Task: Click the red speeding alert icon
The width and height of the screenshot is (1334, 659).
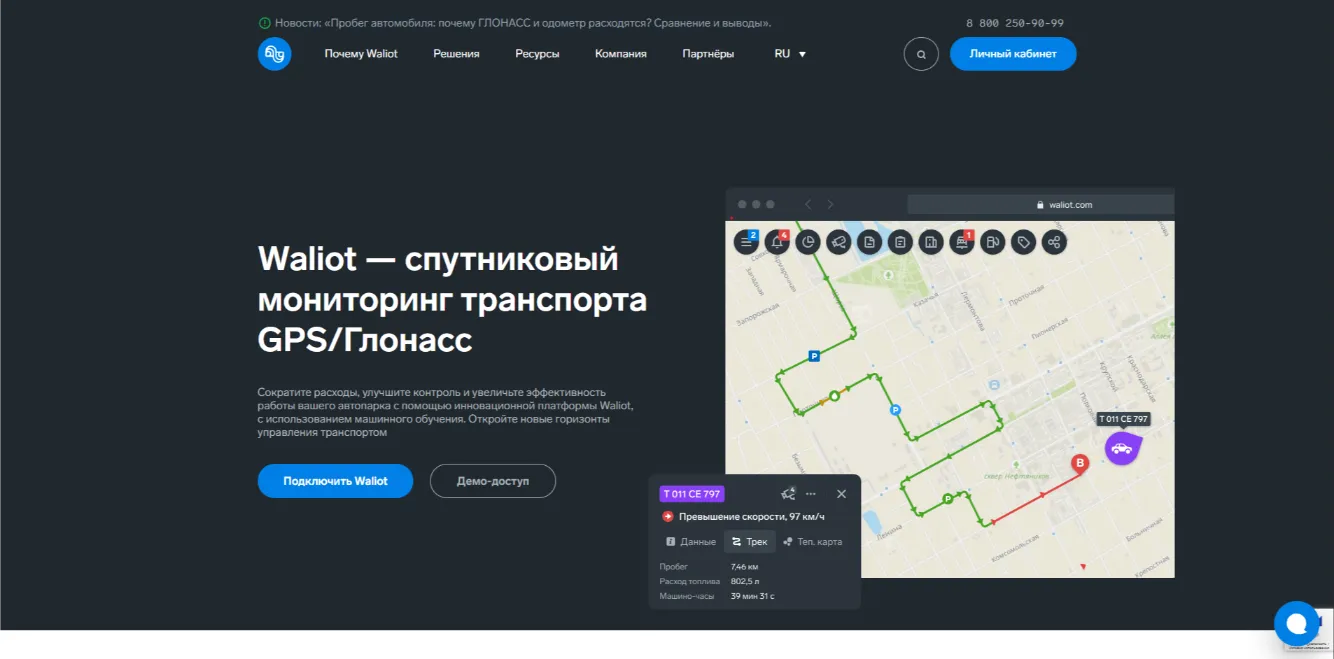Action: click(668, 516)
